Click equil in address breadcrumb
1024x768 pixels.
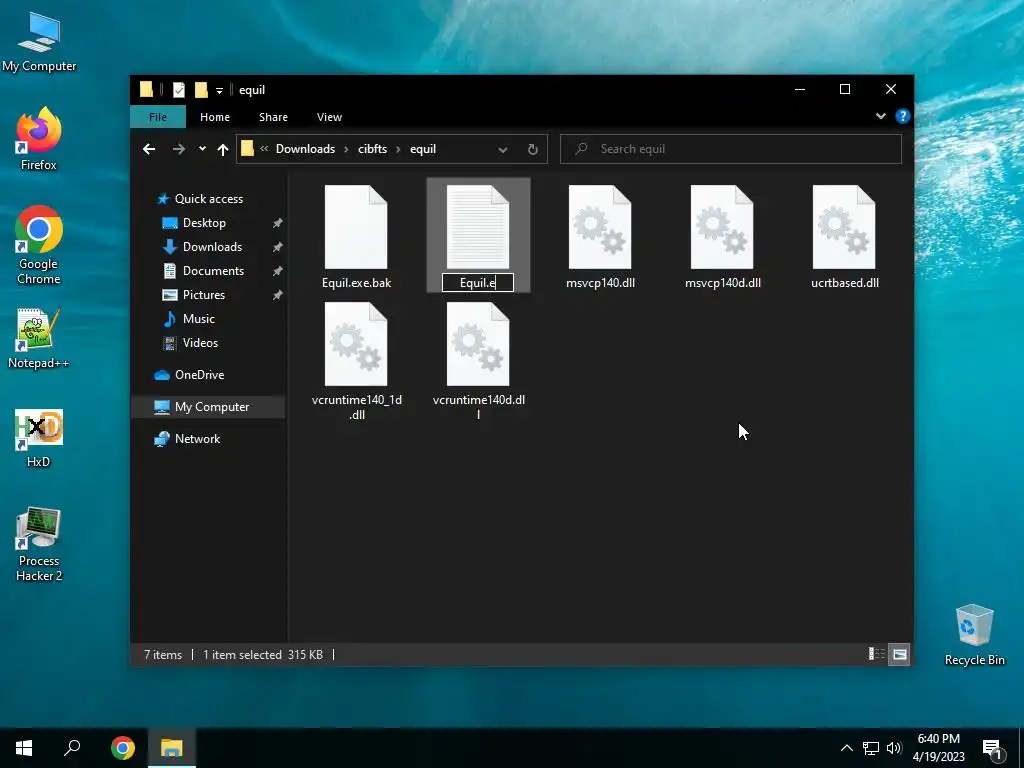[x=423, y=149]
